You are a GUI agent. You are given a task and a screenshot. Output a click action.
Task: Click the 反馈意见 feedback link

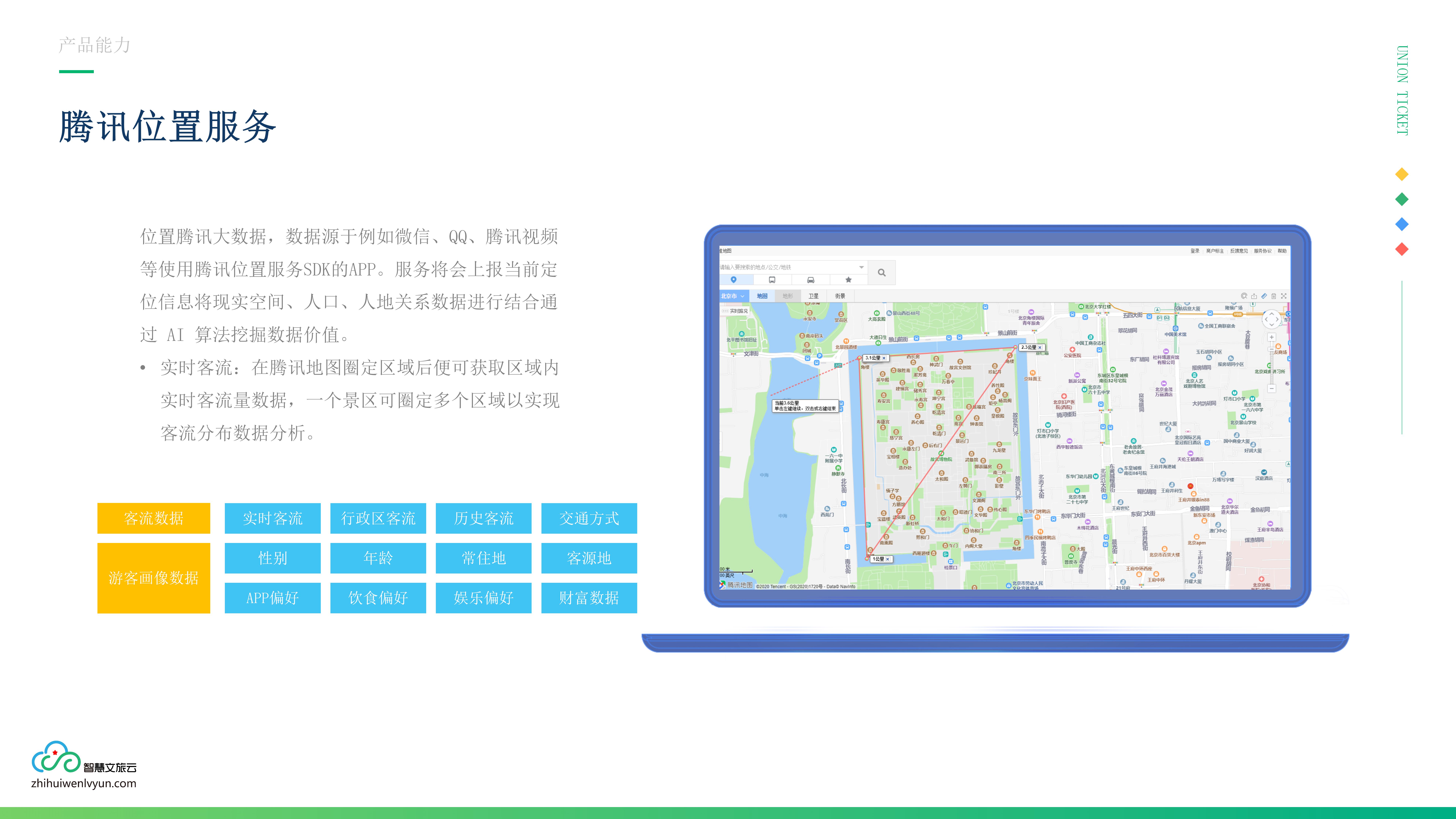click(x=1239, y=251)
